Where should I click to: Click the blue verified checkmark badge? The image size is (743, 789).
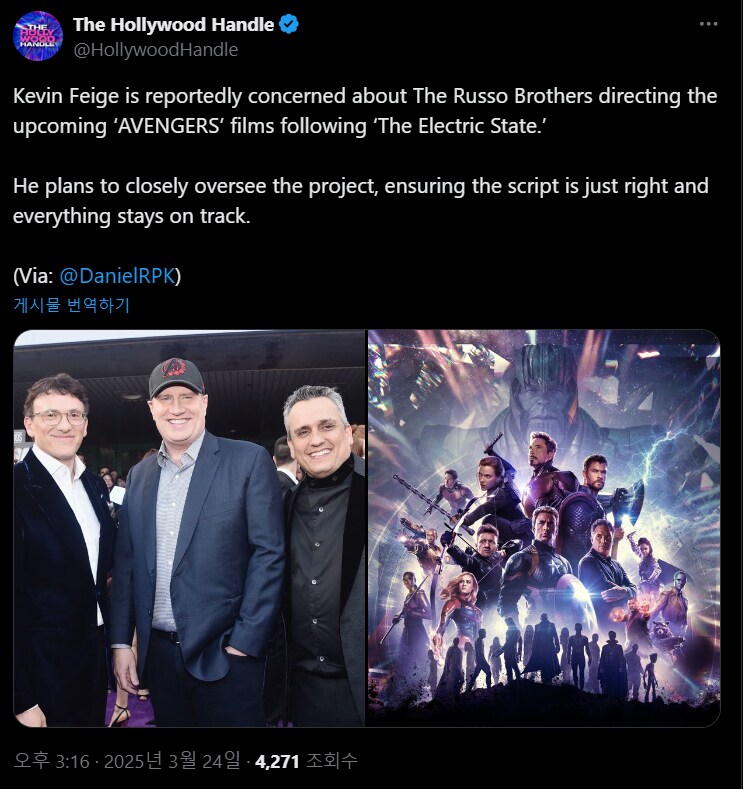tap(289, 24)
